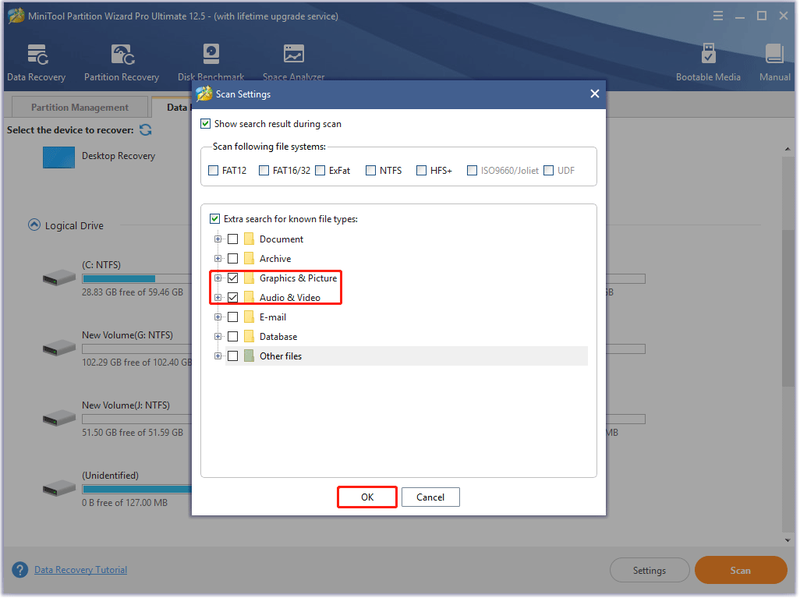Cancel the Scan Settings dialog
This screenshot has width=800, height=598.
click(x=430, y=497)
